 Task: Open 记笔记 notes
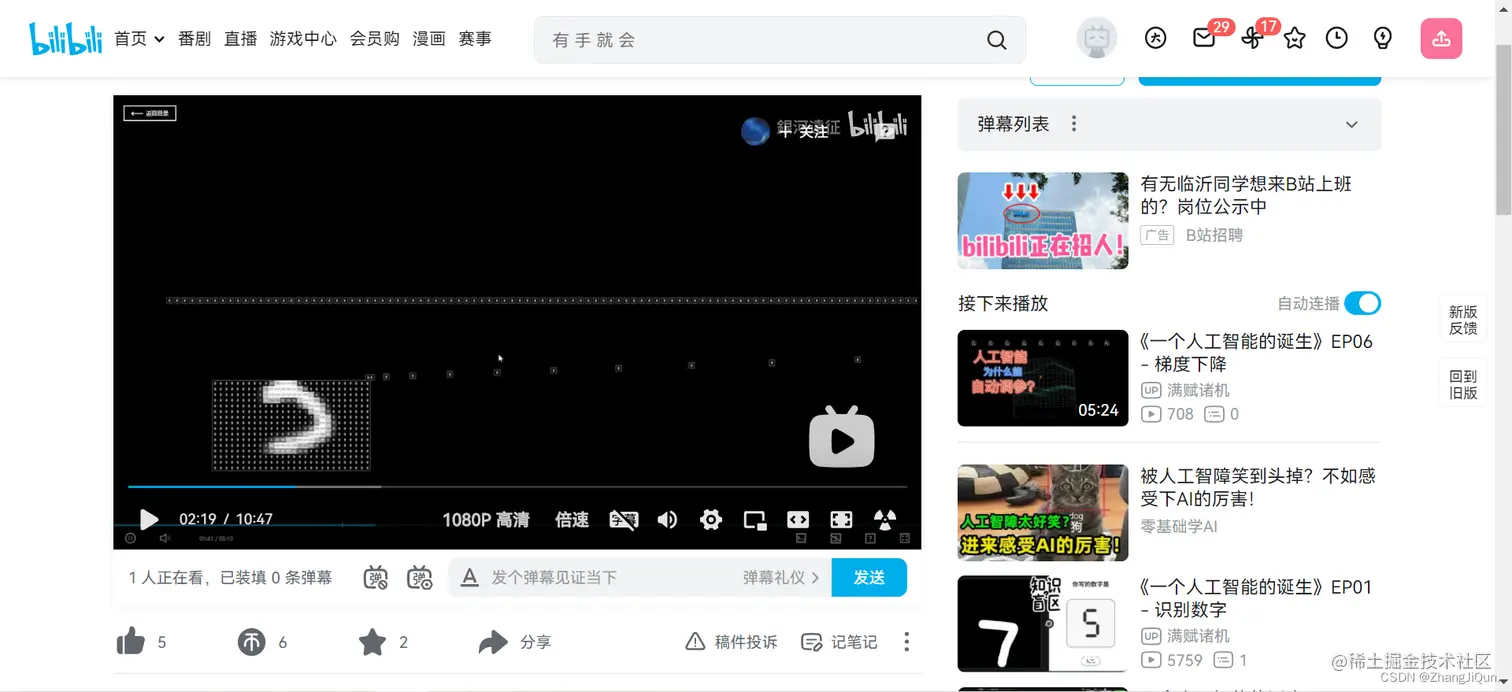840,642
